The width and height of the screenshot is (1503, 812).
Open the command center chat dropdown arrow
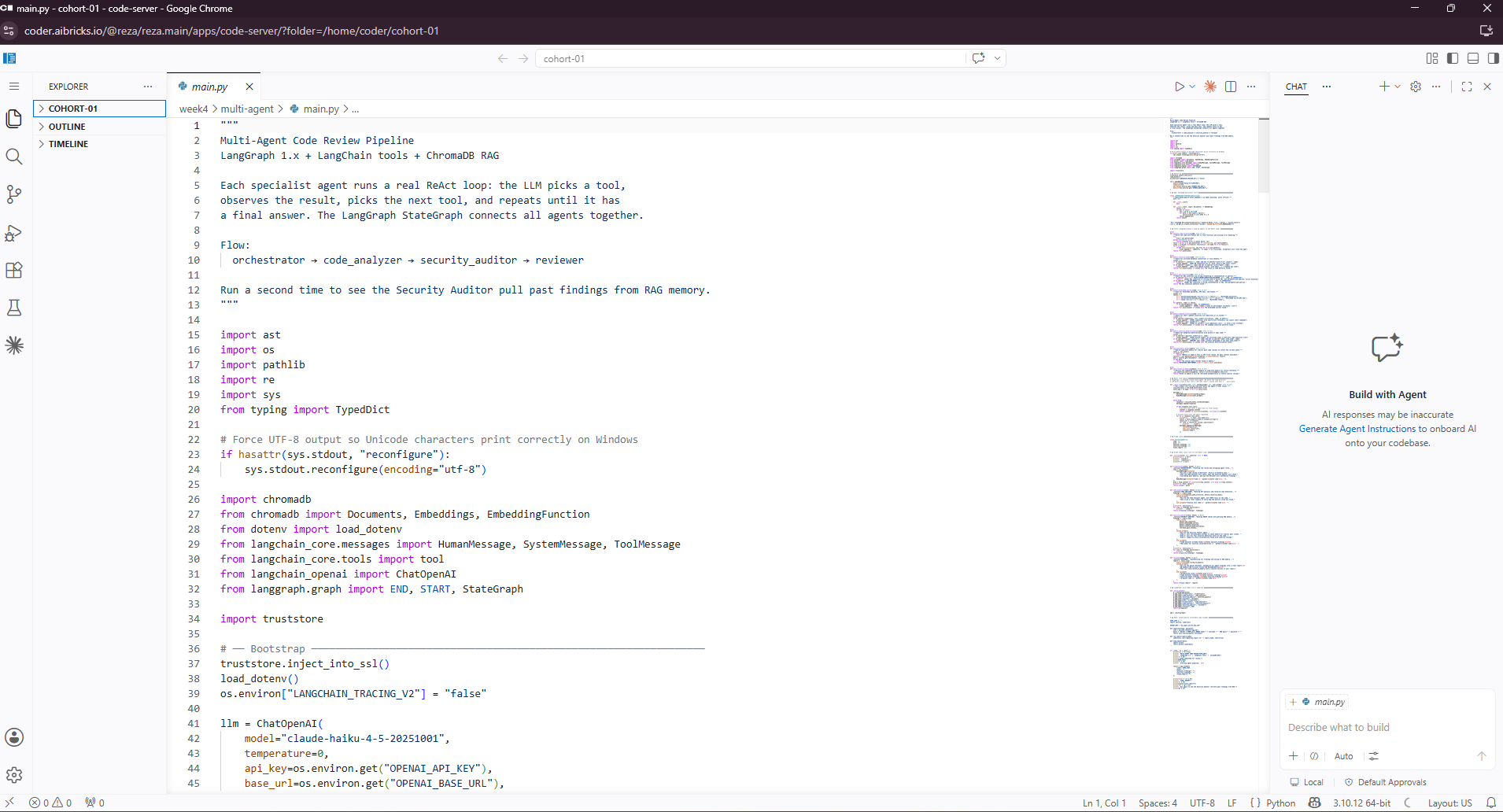[x=997, y=58]
